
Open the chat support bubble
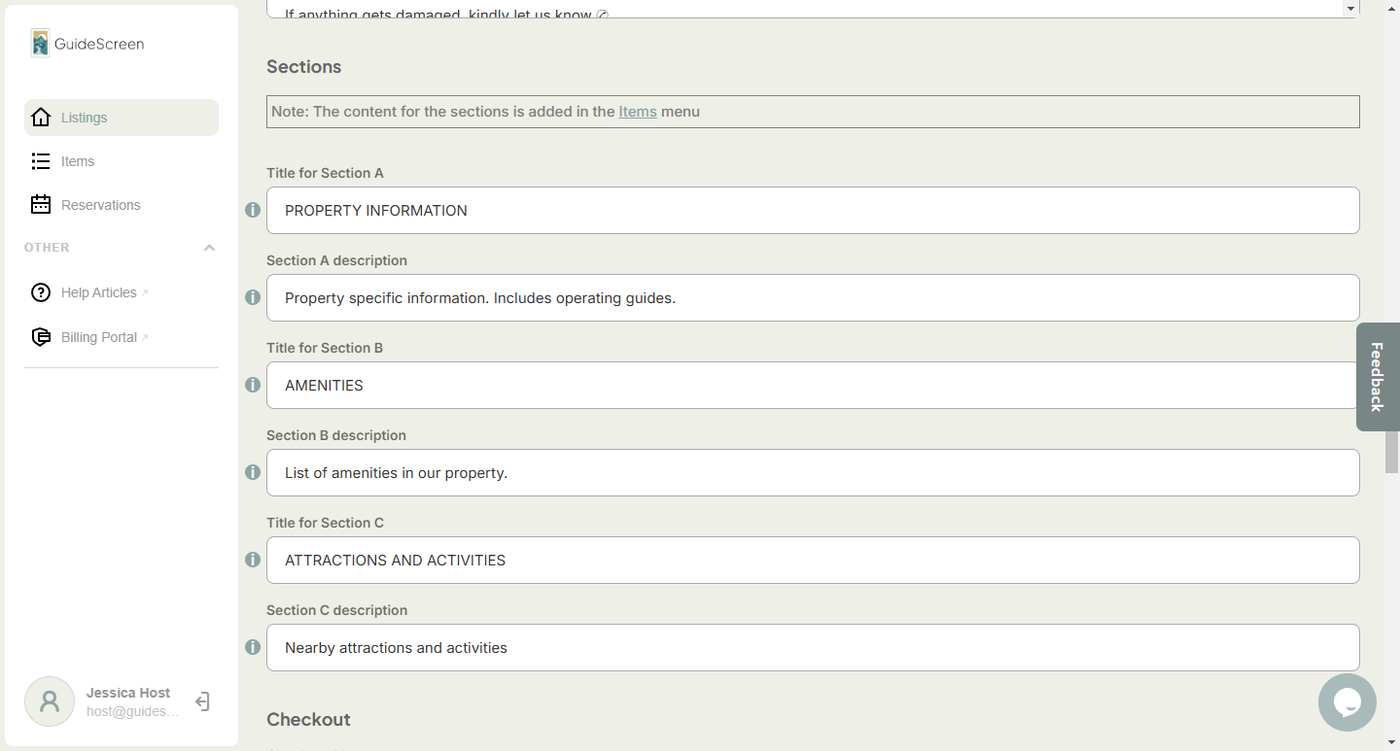coord(1346,702)
